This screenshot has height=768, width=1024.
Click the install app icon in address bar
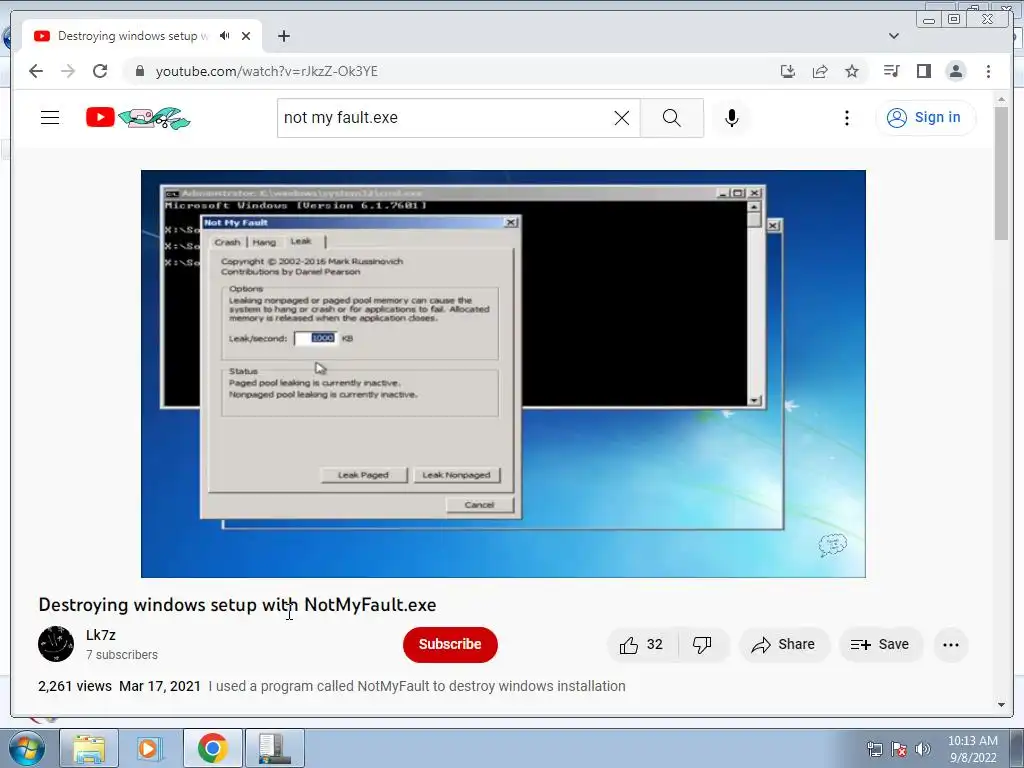(788, 71)
